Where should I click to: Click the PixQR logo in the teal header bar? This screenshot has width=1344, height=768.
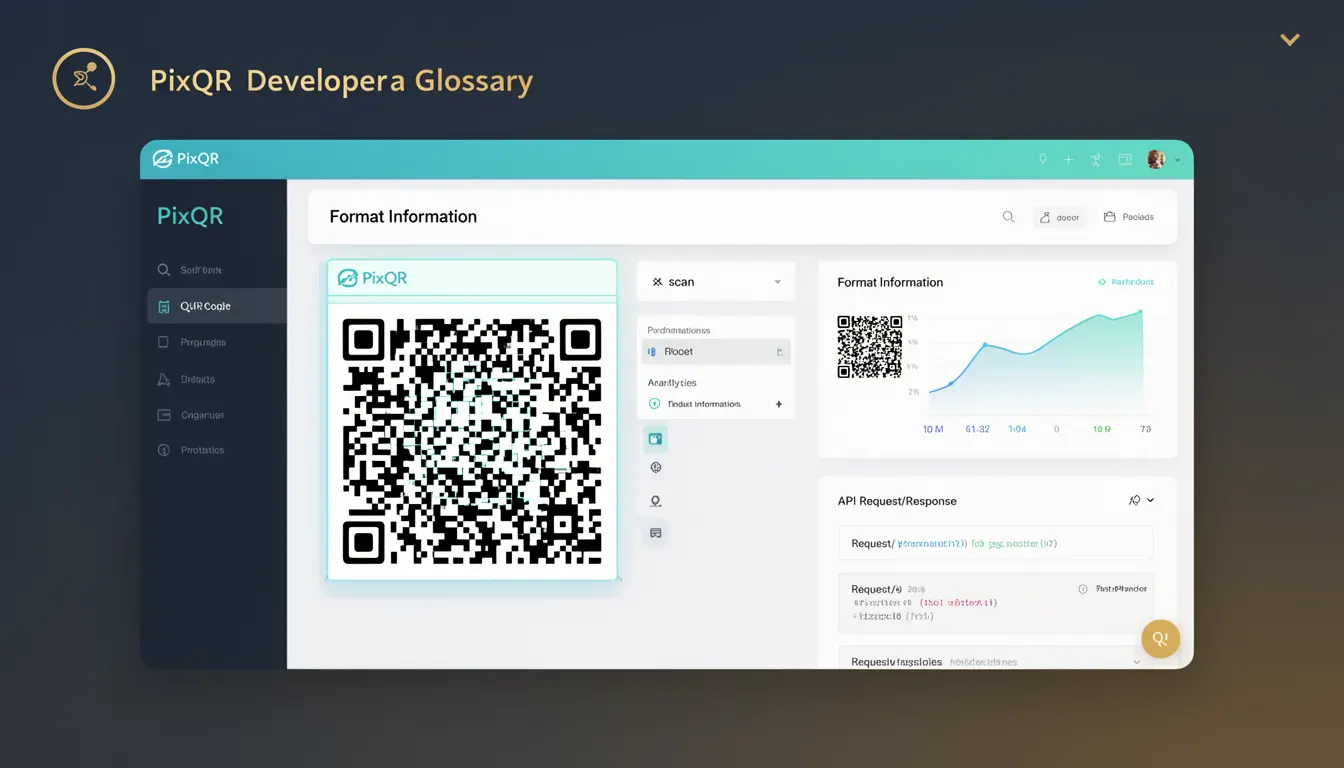pyautogui.click(x=186, y=158)
